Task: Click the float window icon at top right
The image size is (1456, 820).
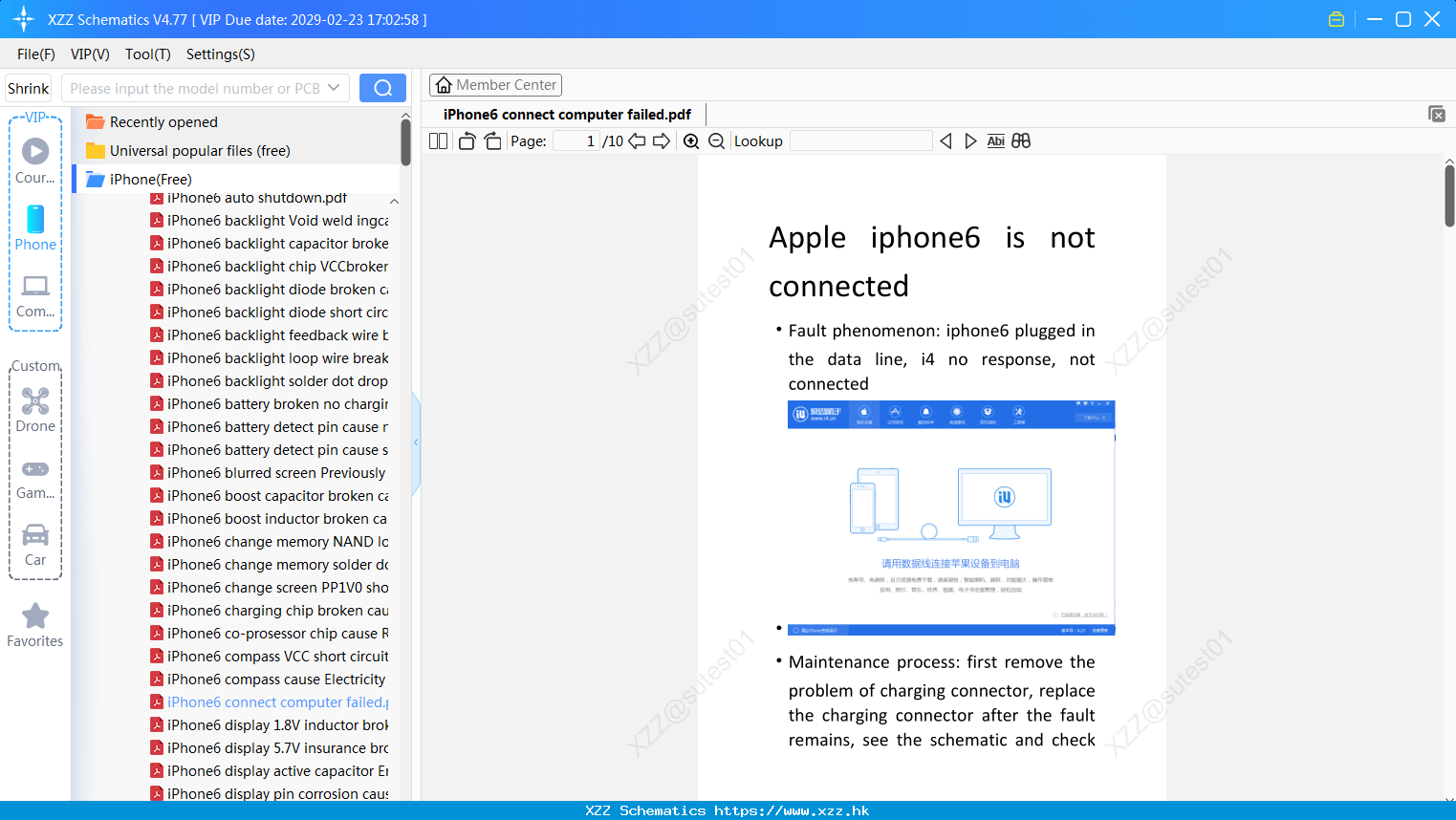Action: click(1437, 114)
